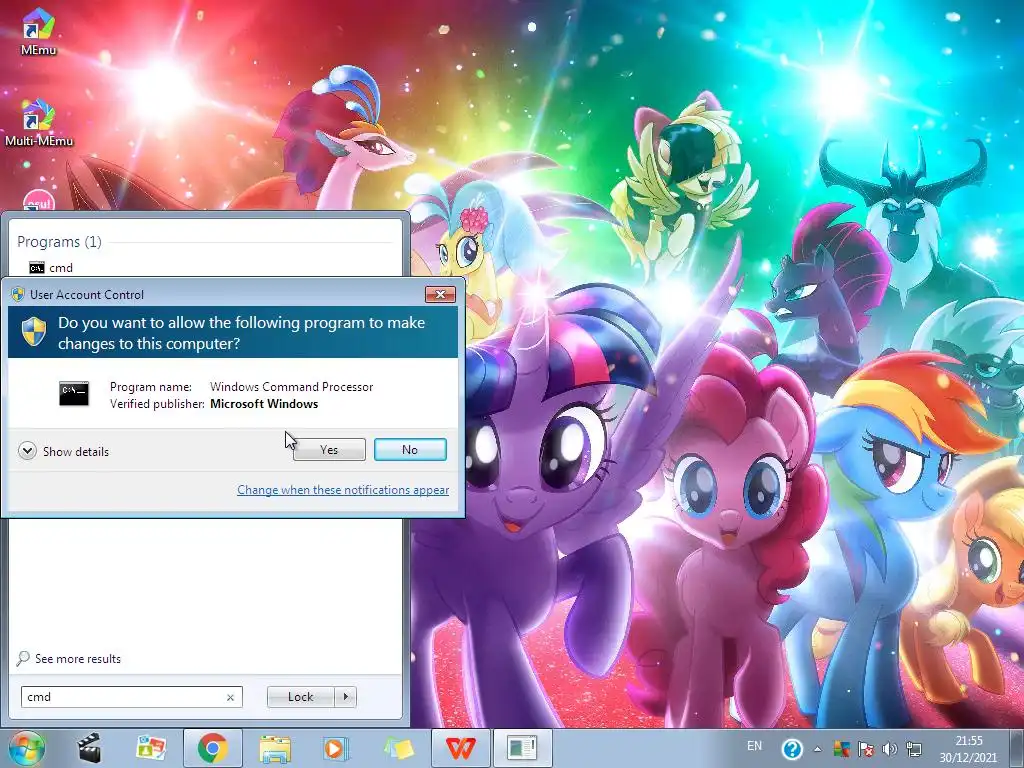Open the clapperboard video app on taskbar

click(x=89, y=748)
